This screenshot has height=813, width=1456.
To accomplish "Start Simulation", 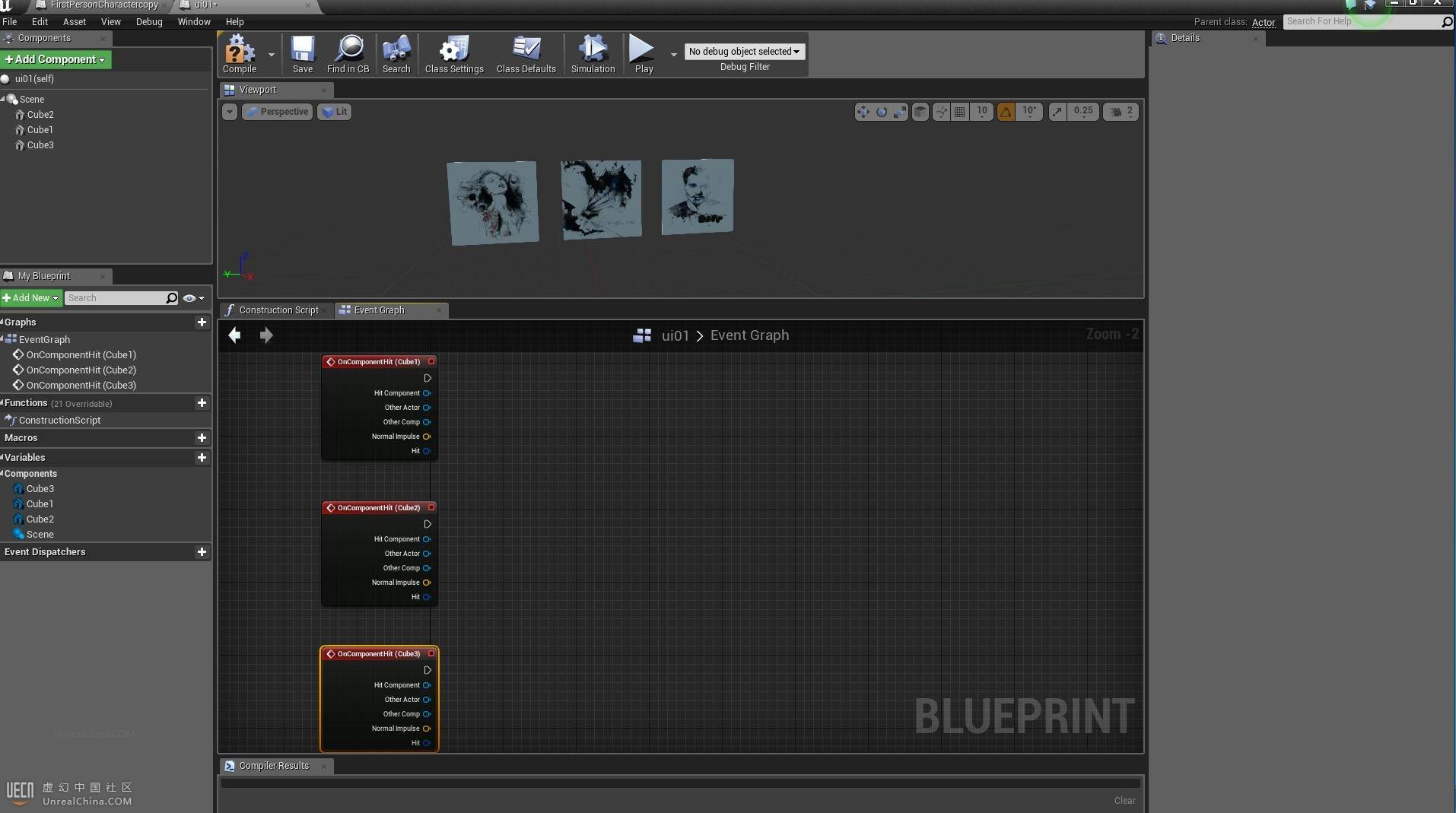I will click(x=593, y=53).
